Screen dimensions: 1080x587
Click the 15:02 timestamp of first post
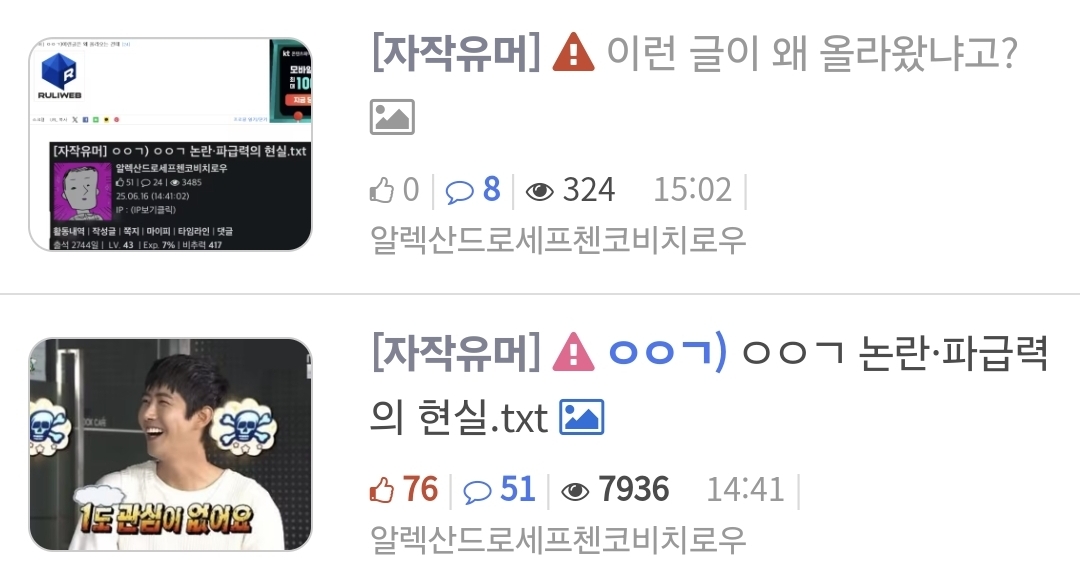click(692, 190)
